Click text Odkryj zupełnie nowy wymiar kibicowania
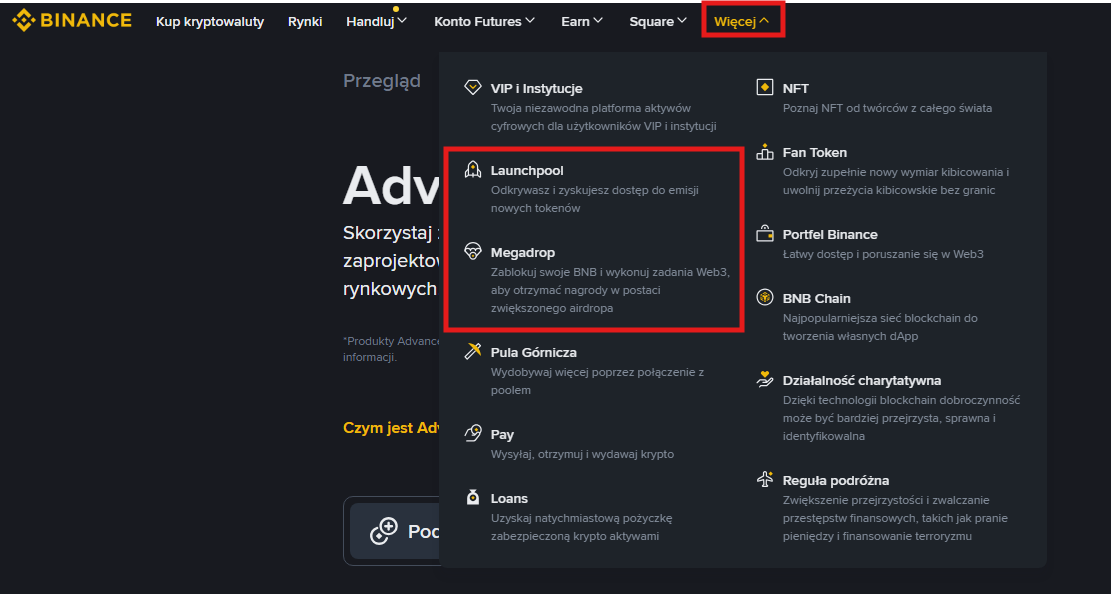This screenshot has width=1111, height=594. [896, 181]
